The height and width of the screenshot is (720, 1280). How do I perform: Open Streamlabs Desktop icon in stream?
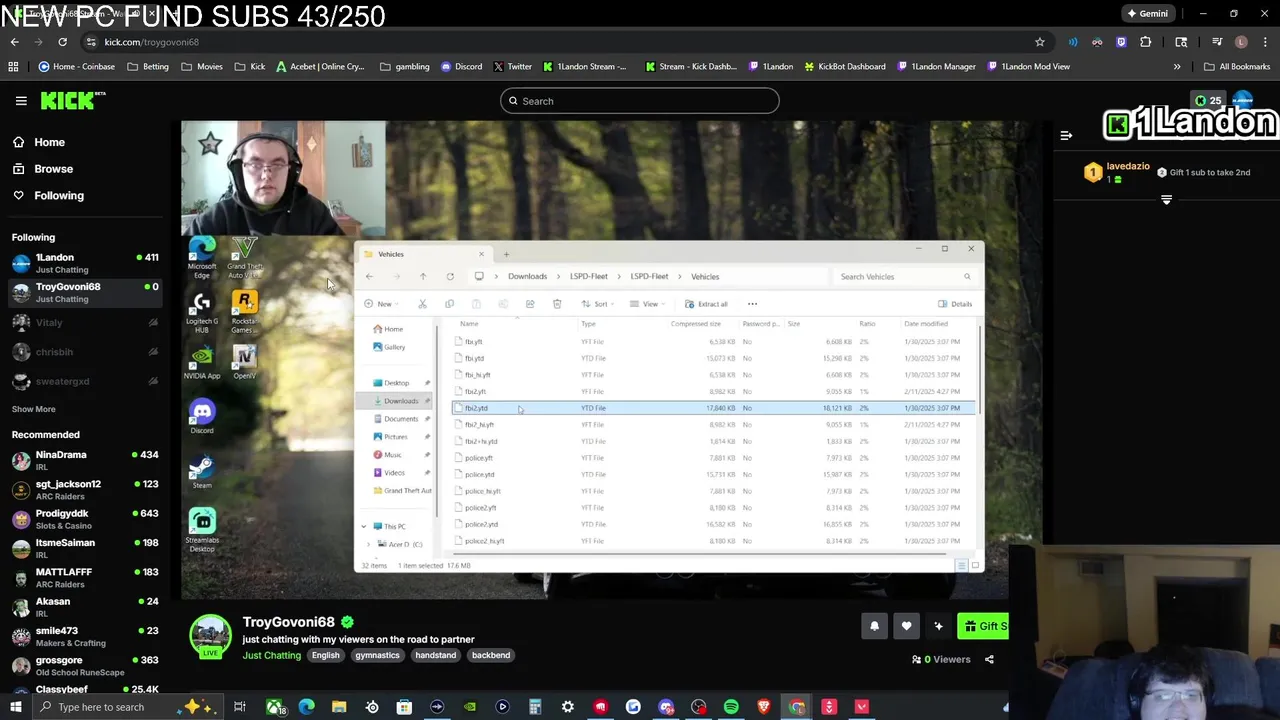pos(202,530)
